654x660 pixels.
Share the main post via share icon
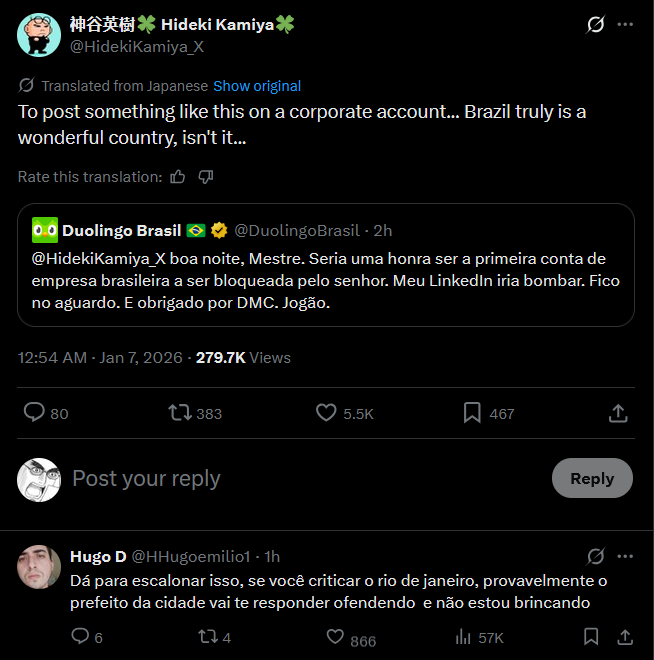618,413
